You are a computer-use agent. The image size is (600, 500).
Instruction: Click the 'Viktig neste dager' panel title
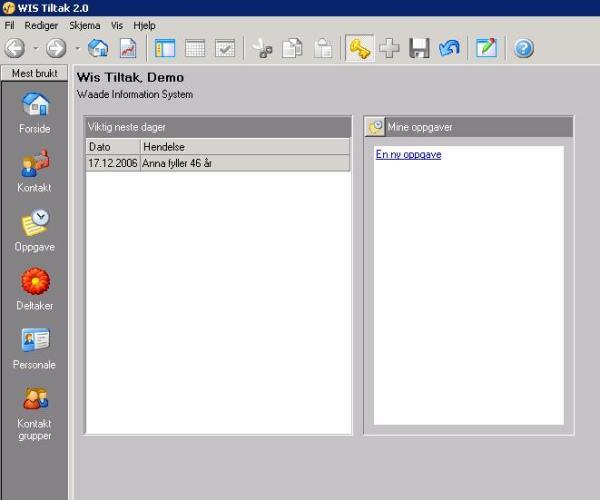point(127,127)
